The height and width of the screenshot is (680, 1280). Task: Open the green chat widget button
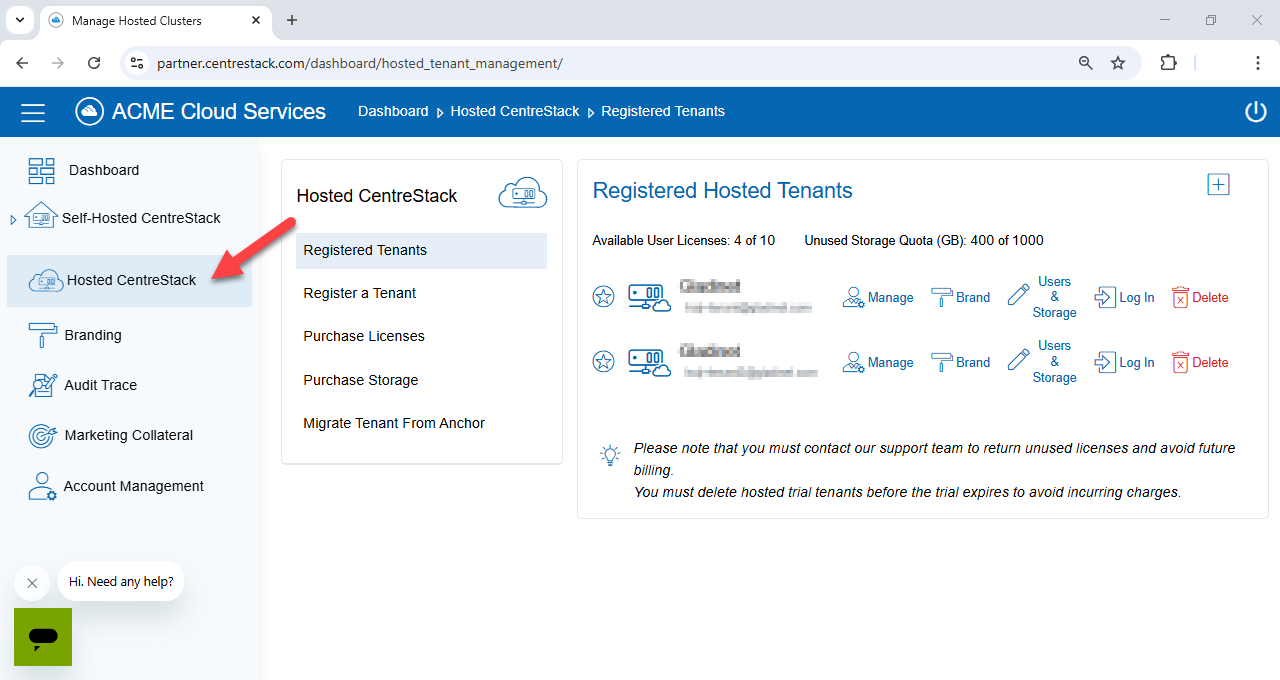coord(43,637)
